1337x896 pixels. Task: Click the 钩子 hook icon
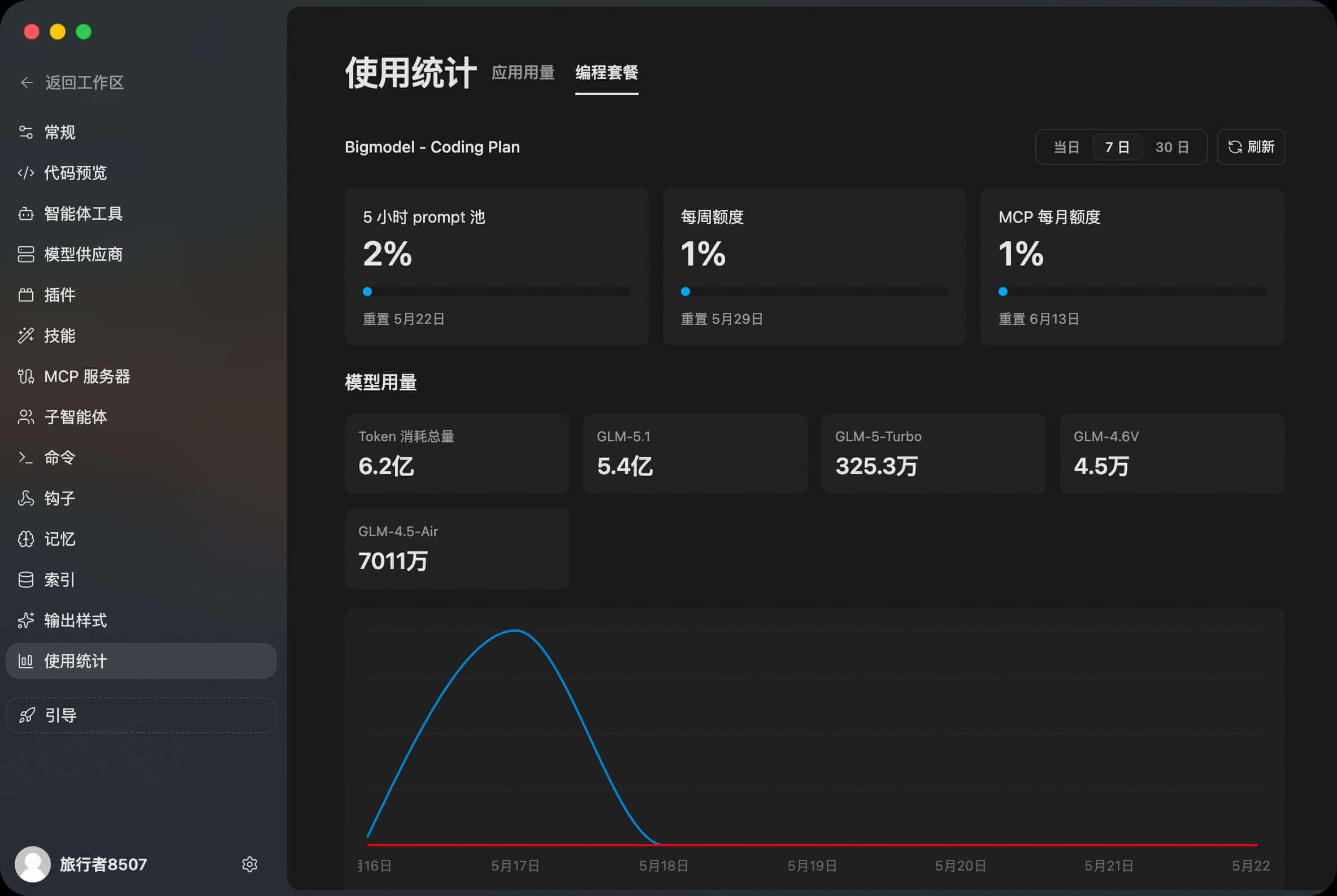point(26,498)
